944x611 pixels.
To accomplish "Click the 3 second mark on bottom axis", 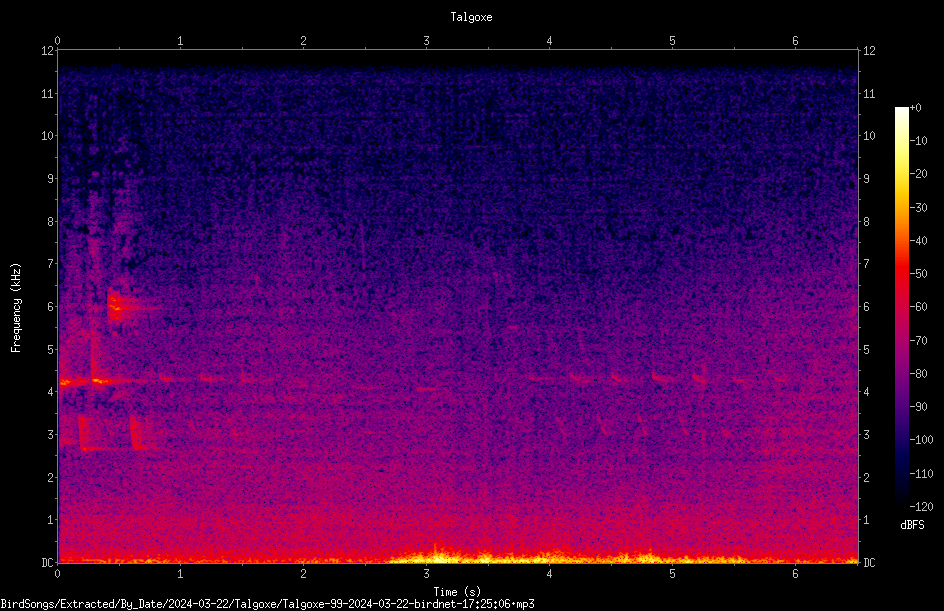I will click(426, 574).
